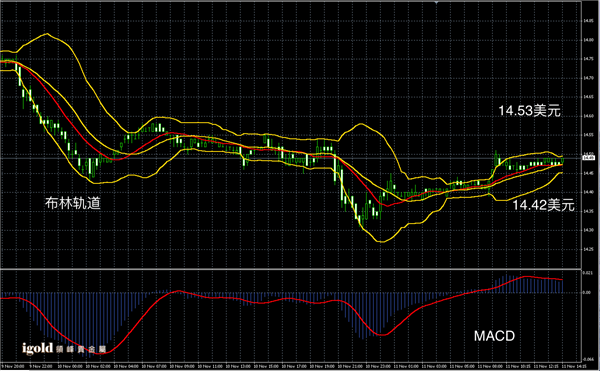Click the 布林轨道 Bollinger band annotation
The image size is (600, 371).
point(73,203)
